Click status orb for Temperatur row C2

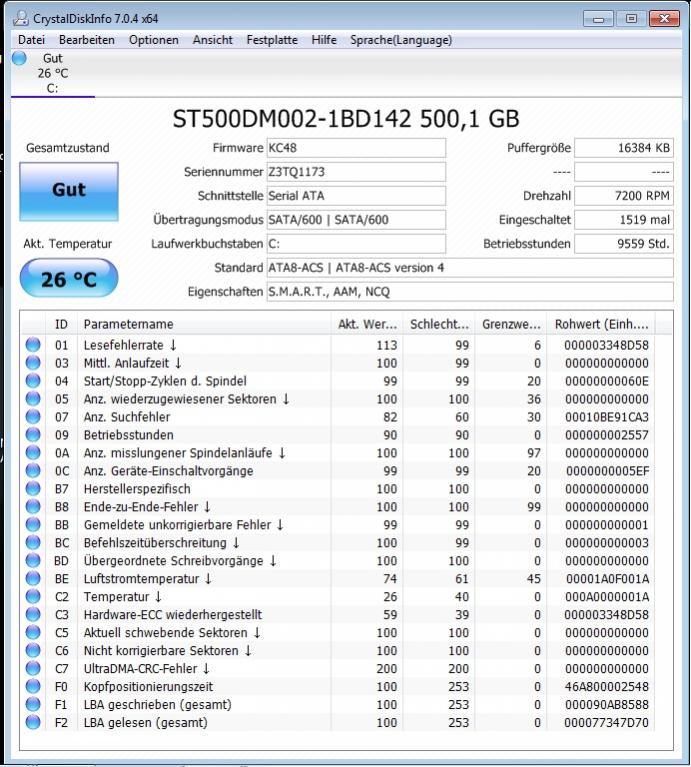[x=33, y=597]
